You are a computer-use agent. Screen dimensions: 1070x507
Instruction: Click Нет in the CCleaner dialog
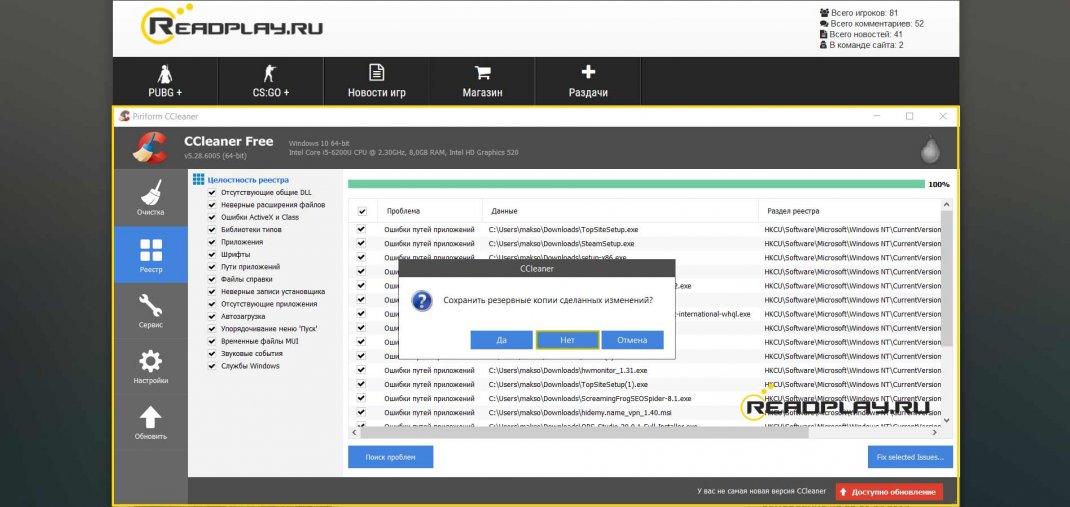coord(567,340)
